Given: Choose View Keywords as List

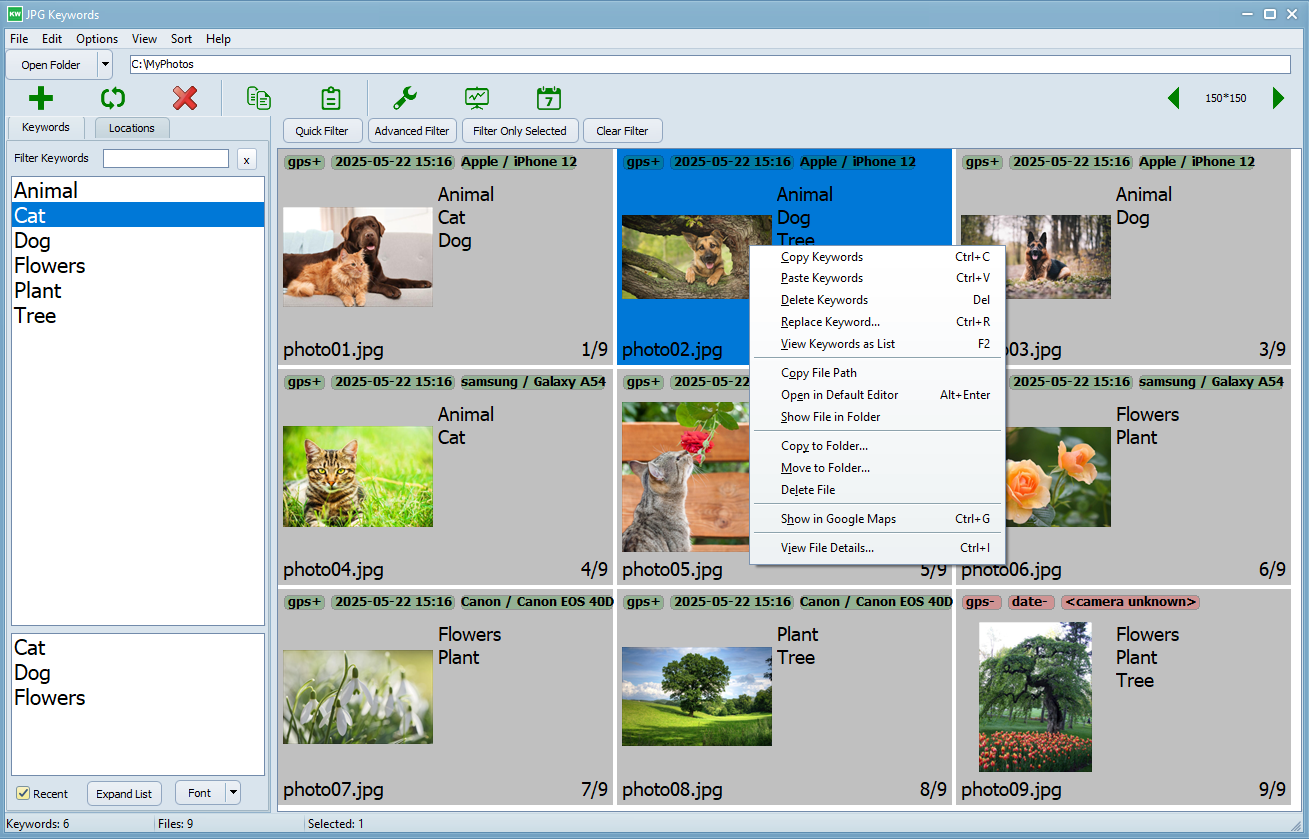Looking at the screenshot, I should [877, 344].
